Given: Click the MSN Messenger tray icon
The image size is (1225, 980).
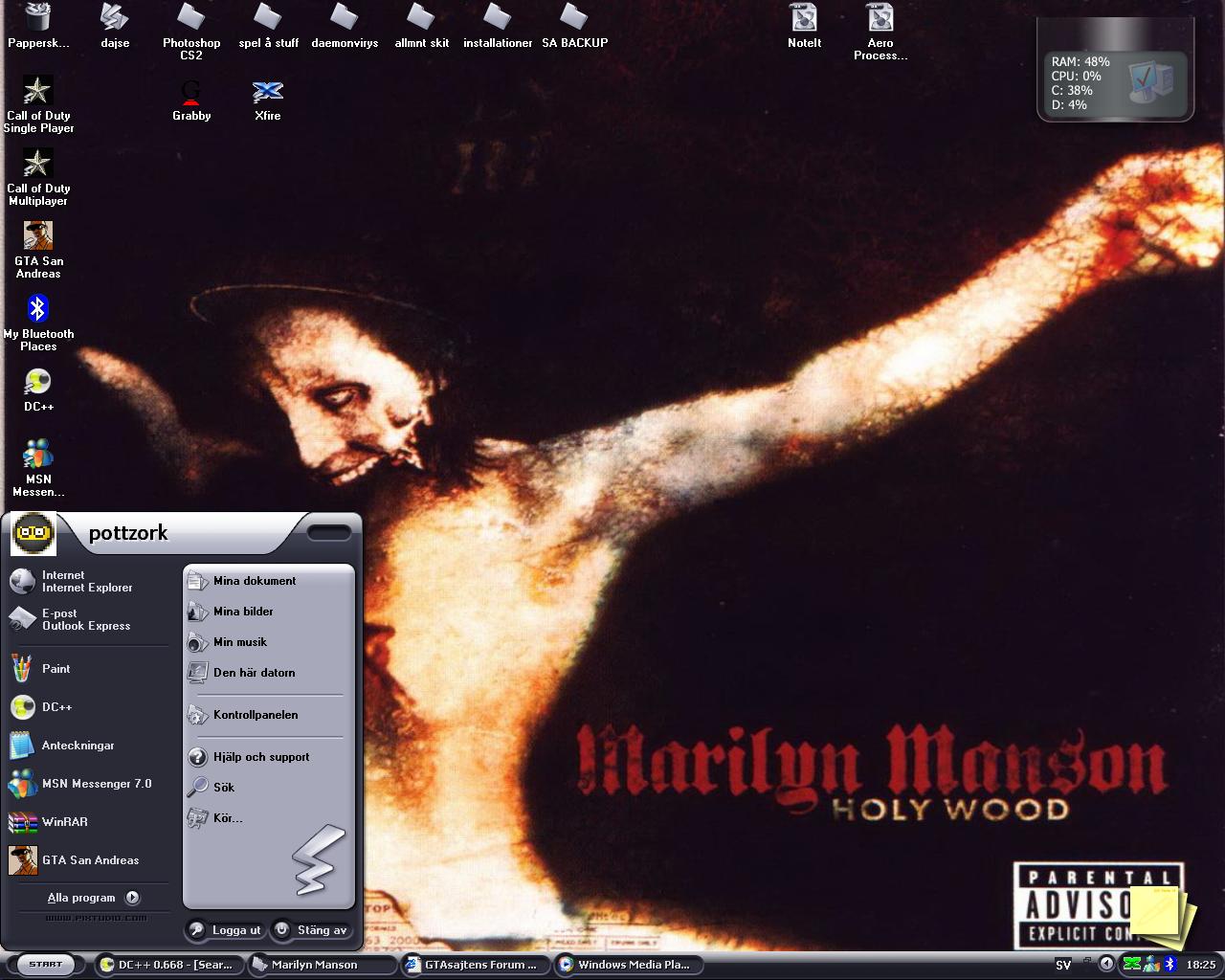Looking at the screenshot, I should 1151,964.
